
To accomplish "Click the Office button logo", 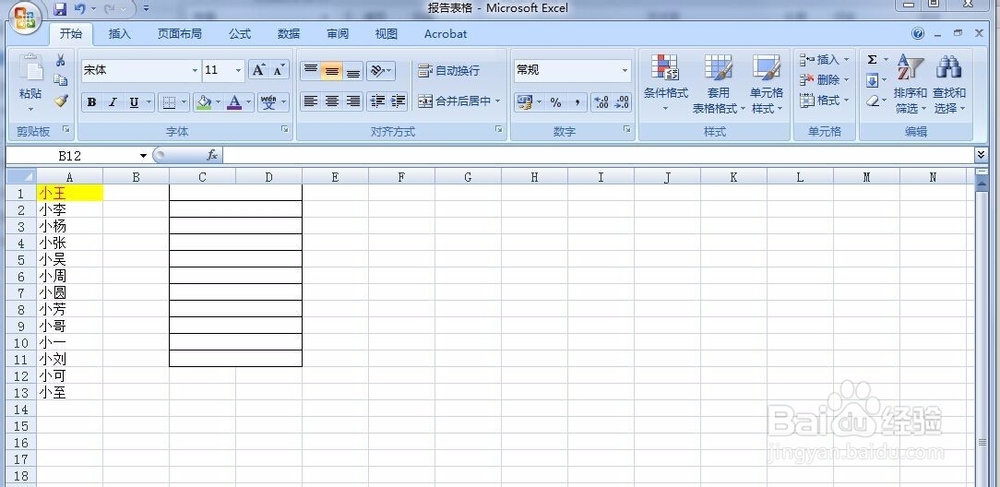I will (24, 17).
